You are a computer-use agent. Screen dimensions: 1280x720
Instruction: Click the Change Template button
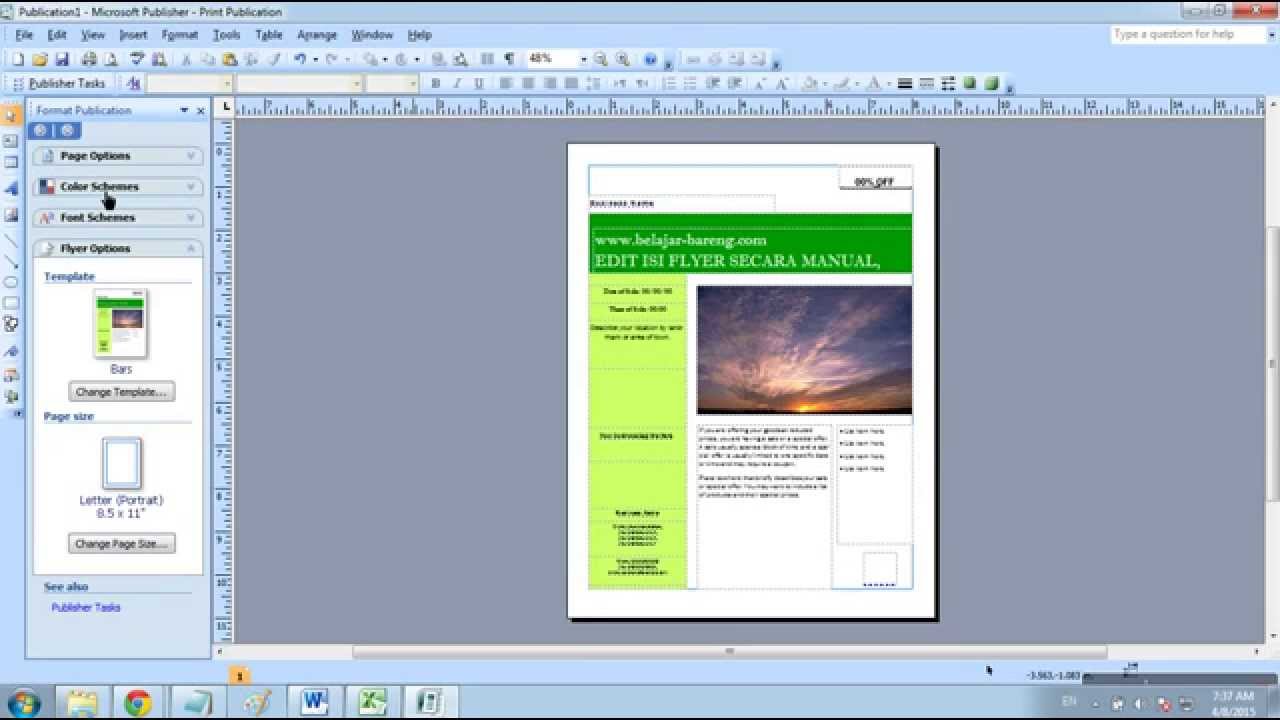[122, 392]
